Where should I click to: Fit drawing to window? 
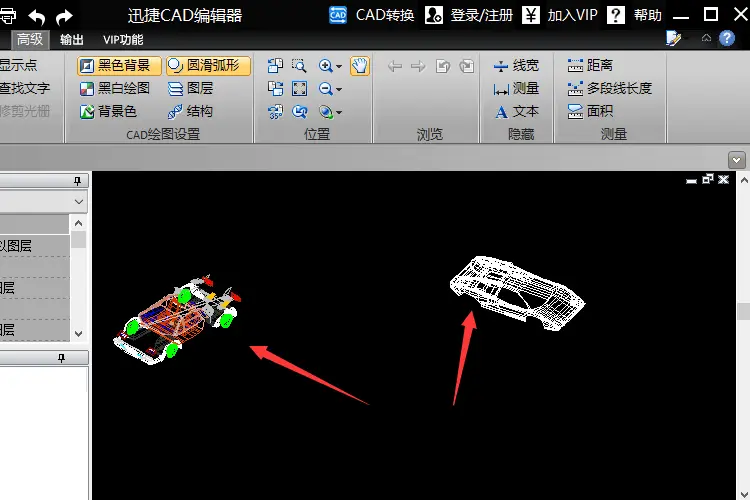click(x=299, y=89)
